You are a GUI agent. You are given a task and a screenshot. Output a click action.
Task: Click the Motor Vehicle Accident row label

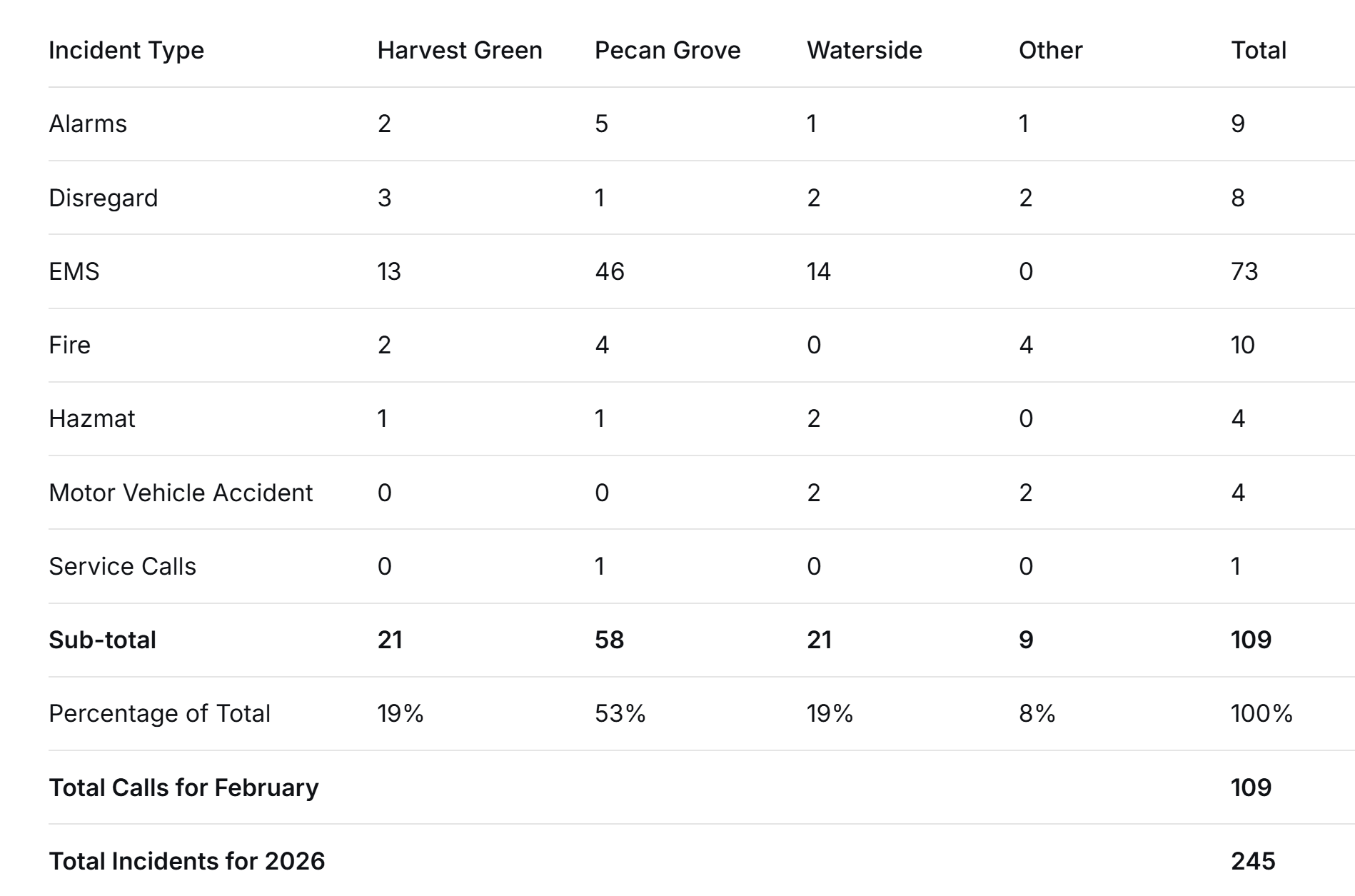(x=181, y=493)
